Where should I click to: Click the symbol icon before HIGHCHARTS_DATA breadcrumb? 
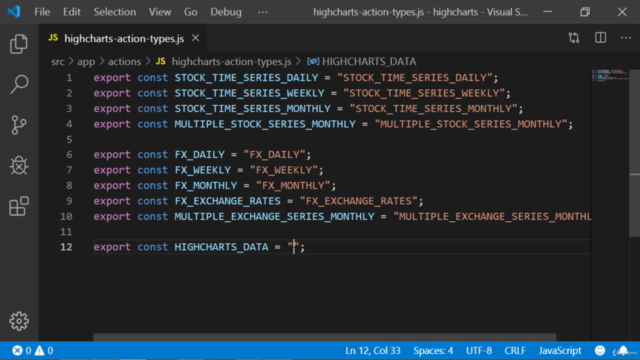[x=313, y=62]
